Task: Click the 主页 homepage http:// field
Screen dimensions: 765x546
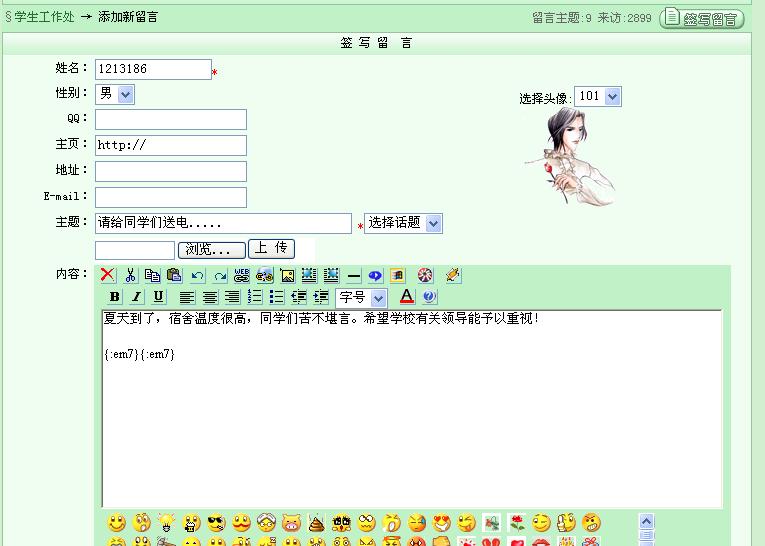Action: tap(171, 145)
